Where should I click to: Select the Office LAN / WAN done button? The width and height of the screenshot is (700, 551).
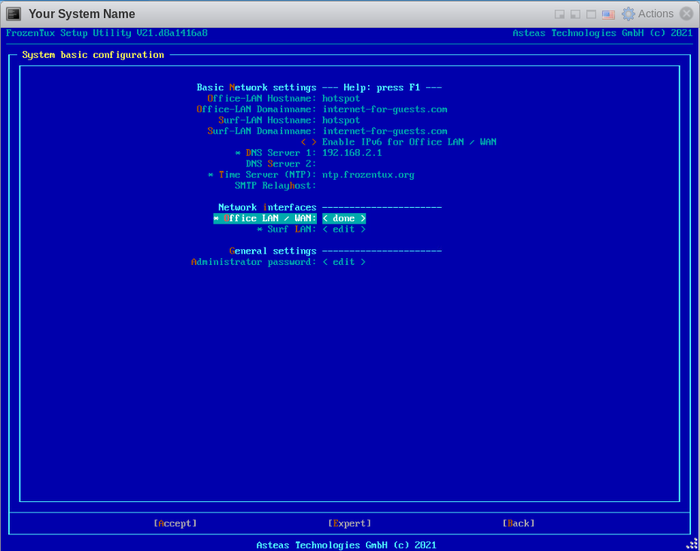pos(344,218)
